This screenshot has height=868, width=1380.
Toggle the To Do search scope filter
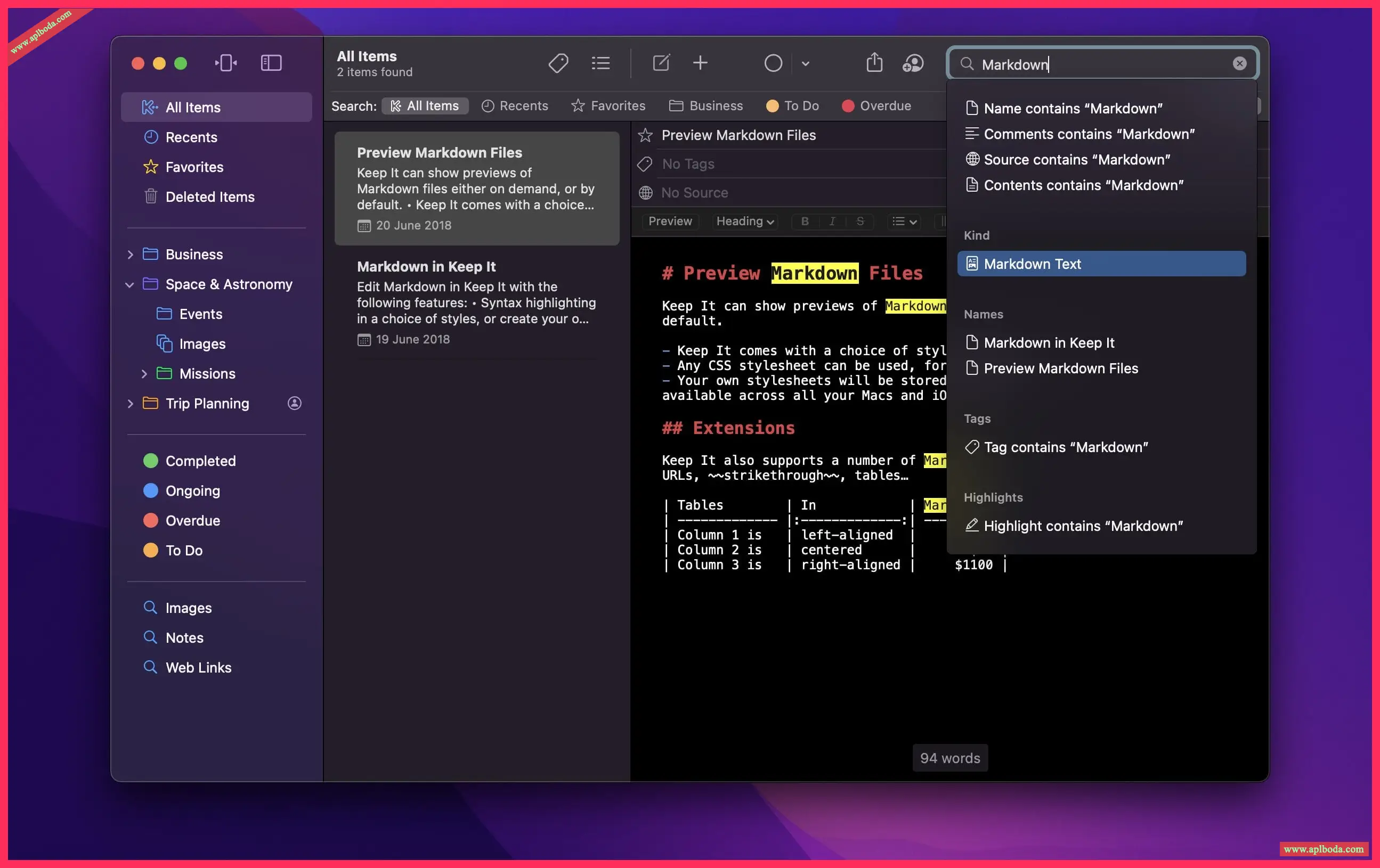pos(793,106)
